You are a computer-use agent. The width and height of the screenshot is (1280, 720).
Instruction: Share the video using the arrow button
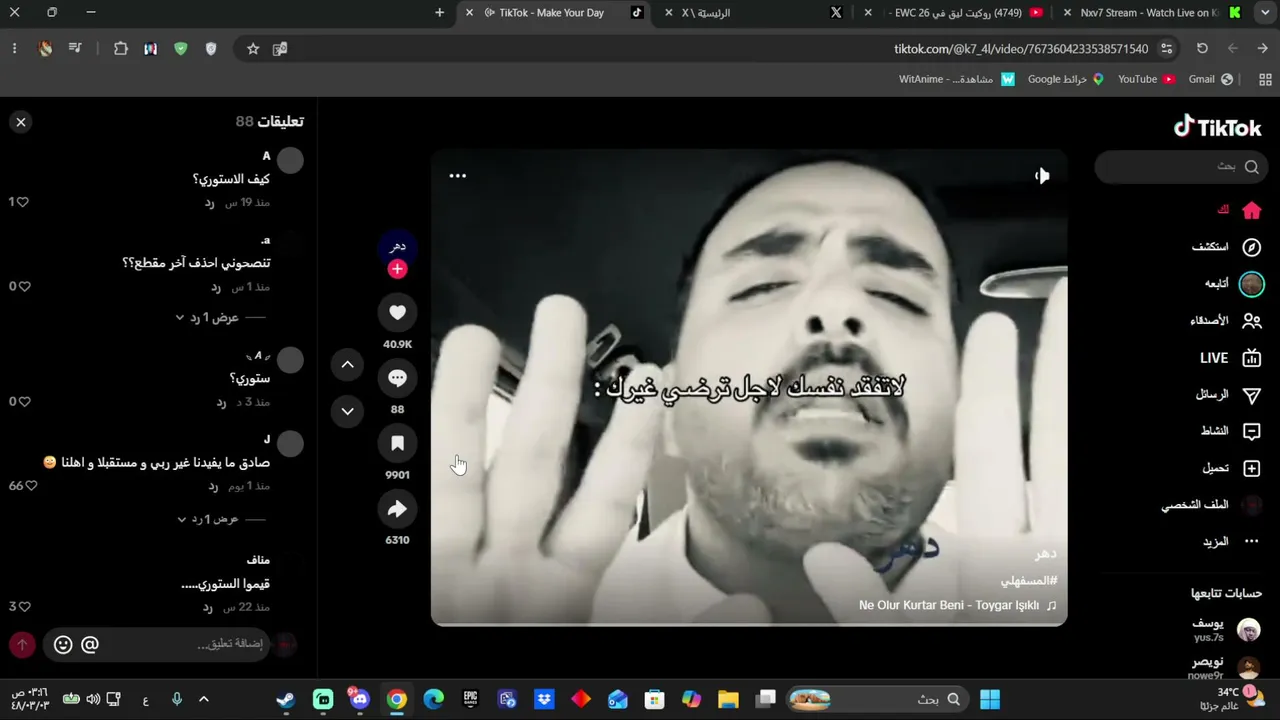click(x=397, y=509)
